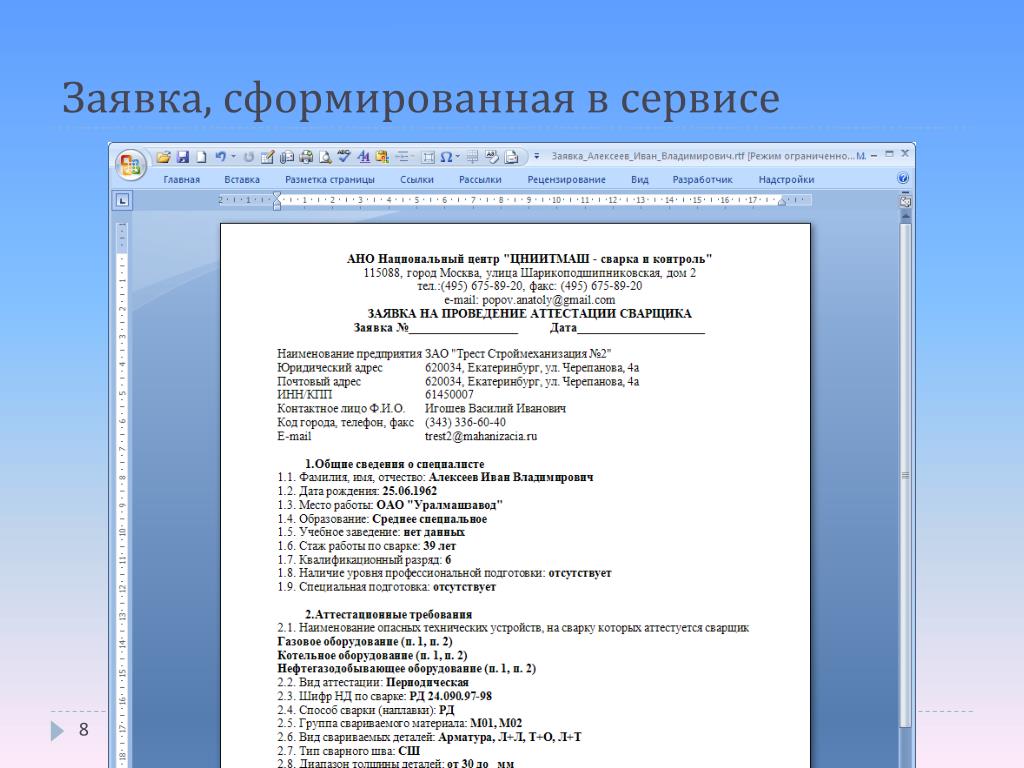
Task: Open Word help with the question mark
Action: [903, 178]
